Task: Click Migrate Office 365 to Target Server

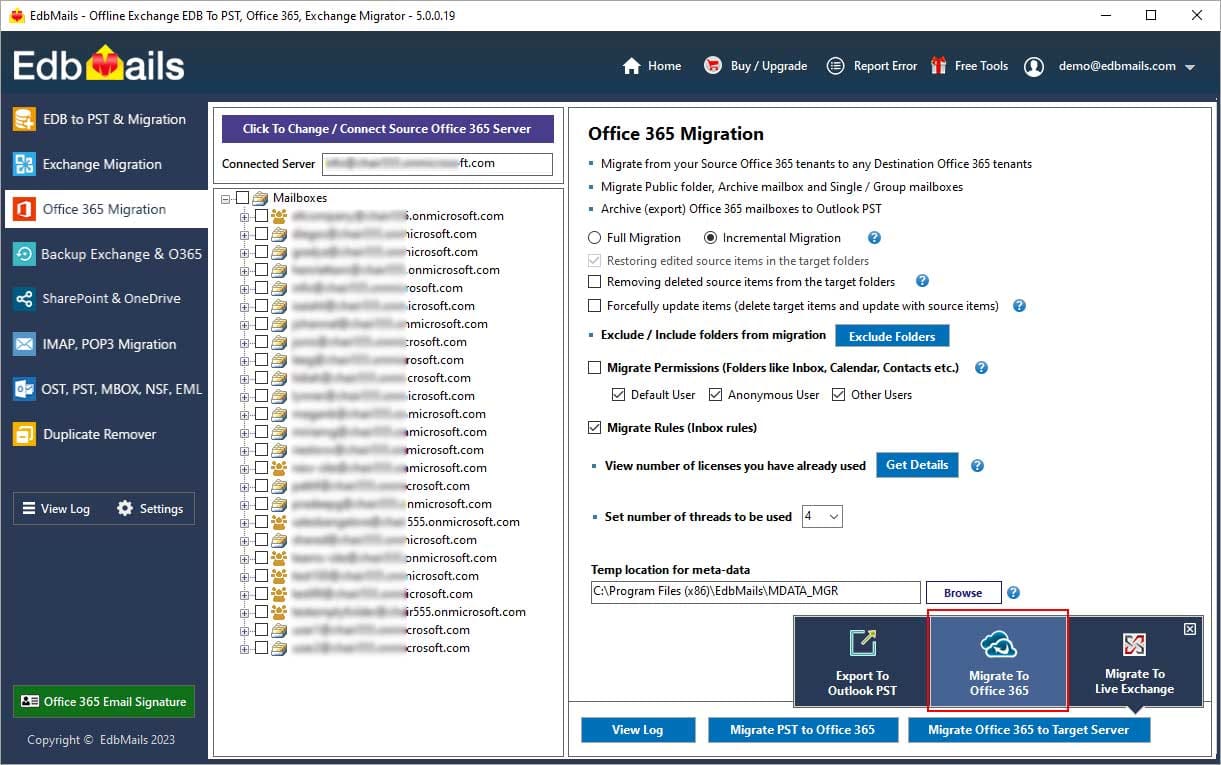Action: (x=1029, y=730)
